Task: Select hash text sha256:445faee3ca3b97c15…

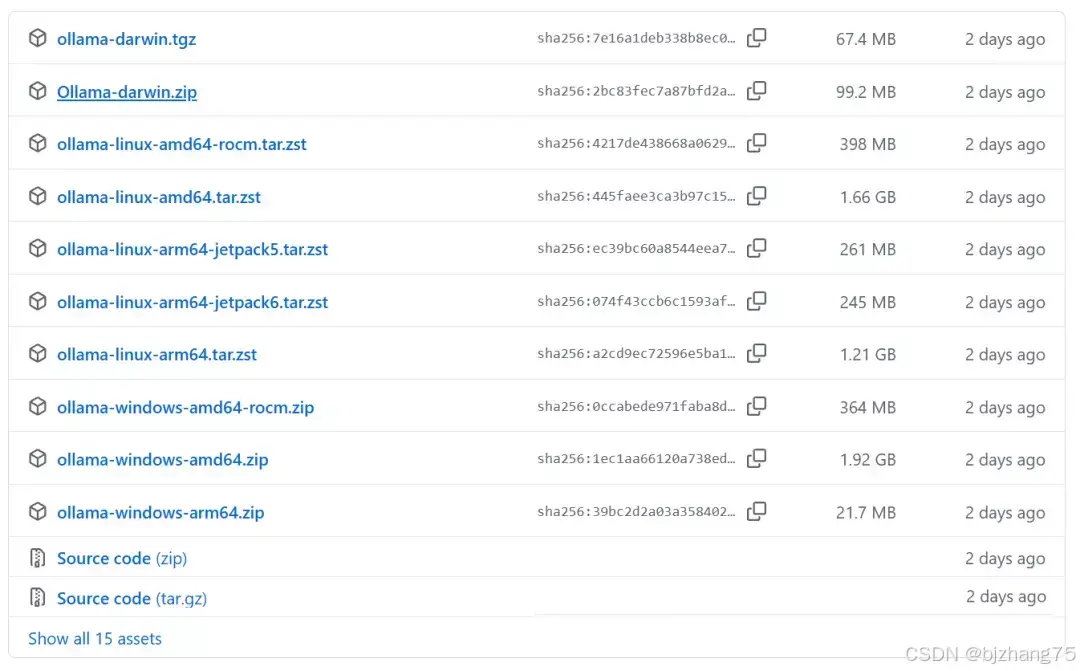Action: (636, 196)
